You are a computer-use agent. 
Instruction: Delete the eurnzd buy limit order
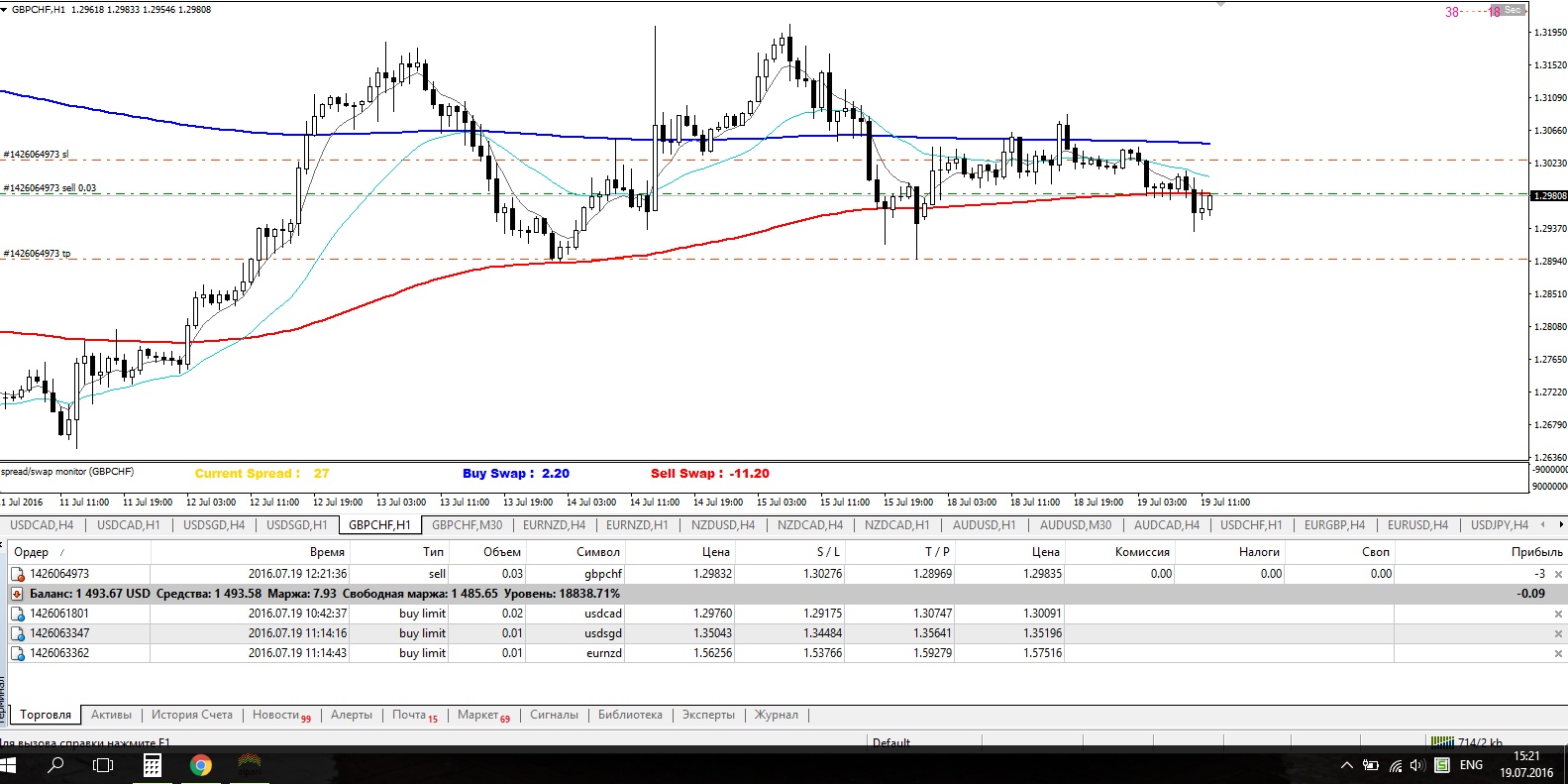click(1558, 653)
